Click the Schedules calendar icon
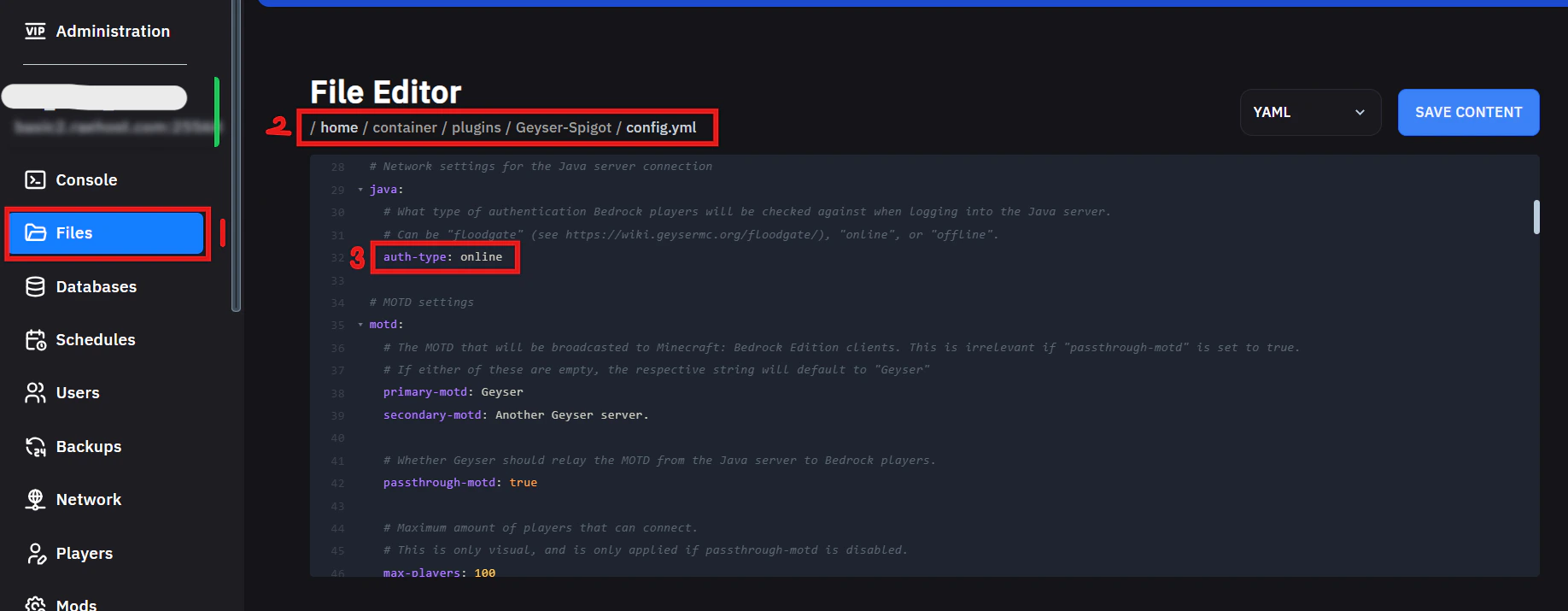This screenshot has width=1568, height=611. tap(35, 340)
